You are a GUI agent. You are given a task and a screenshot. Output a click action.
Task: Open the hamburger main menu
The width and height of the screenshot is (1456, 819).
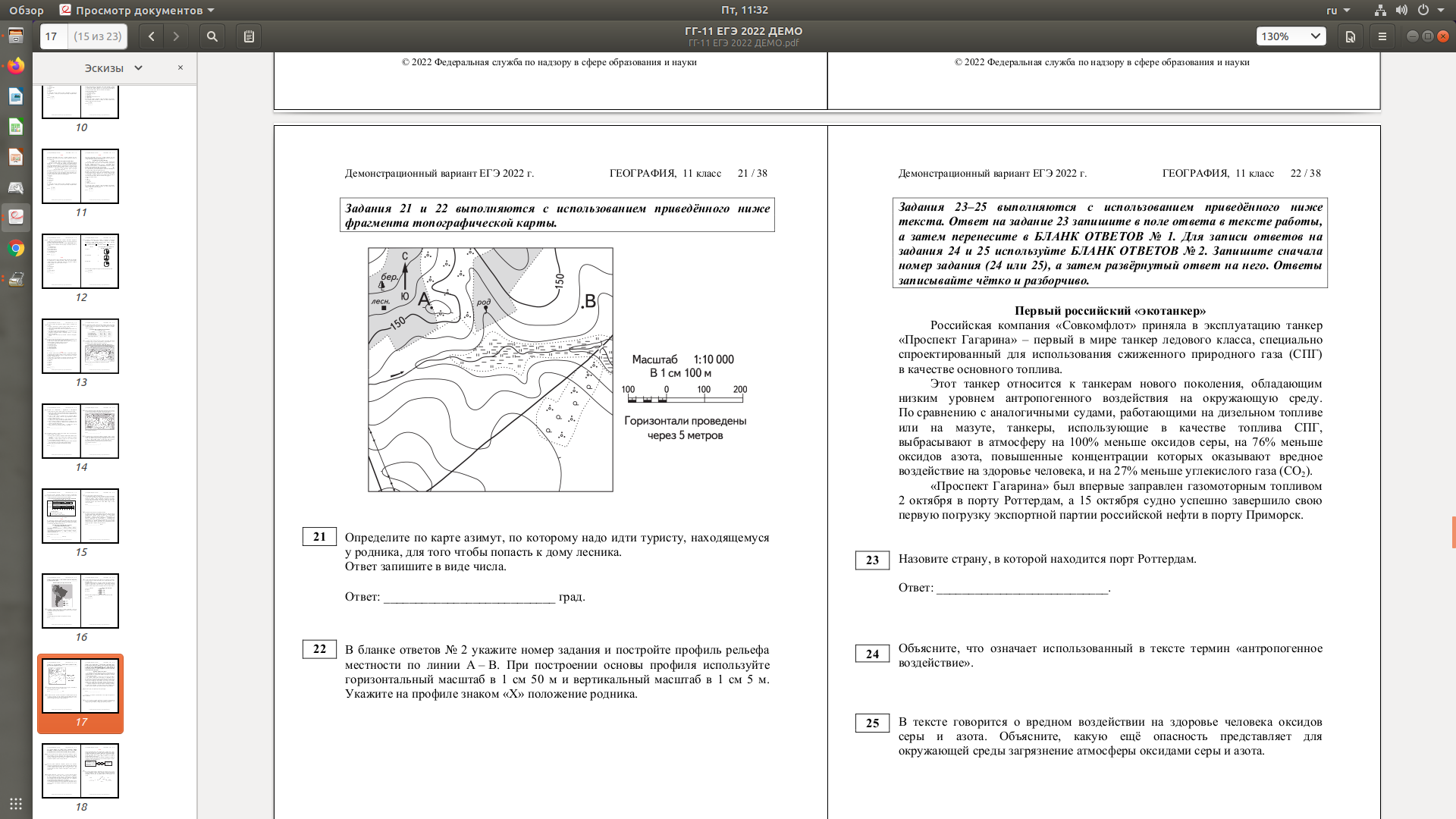1382,36
